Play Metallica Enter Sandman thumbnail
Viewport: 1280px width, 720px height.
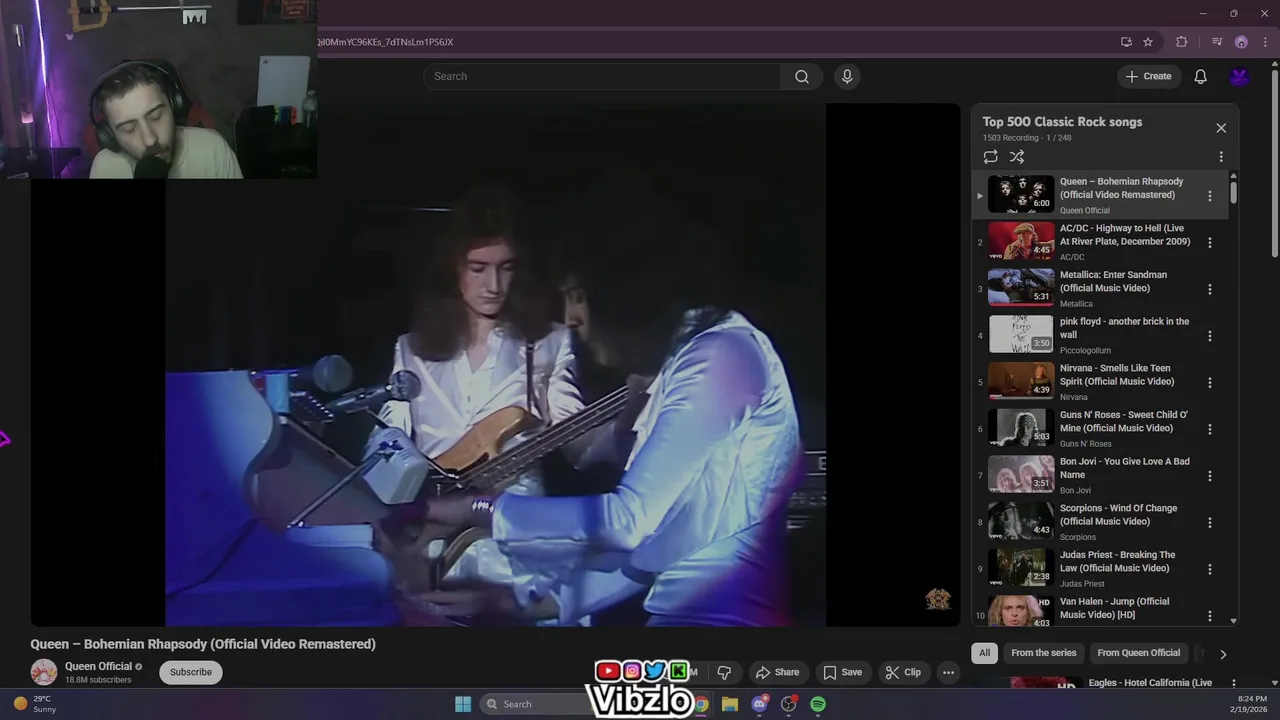1021,288
